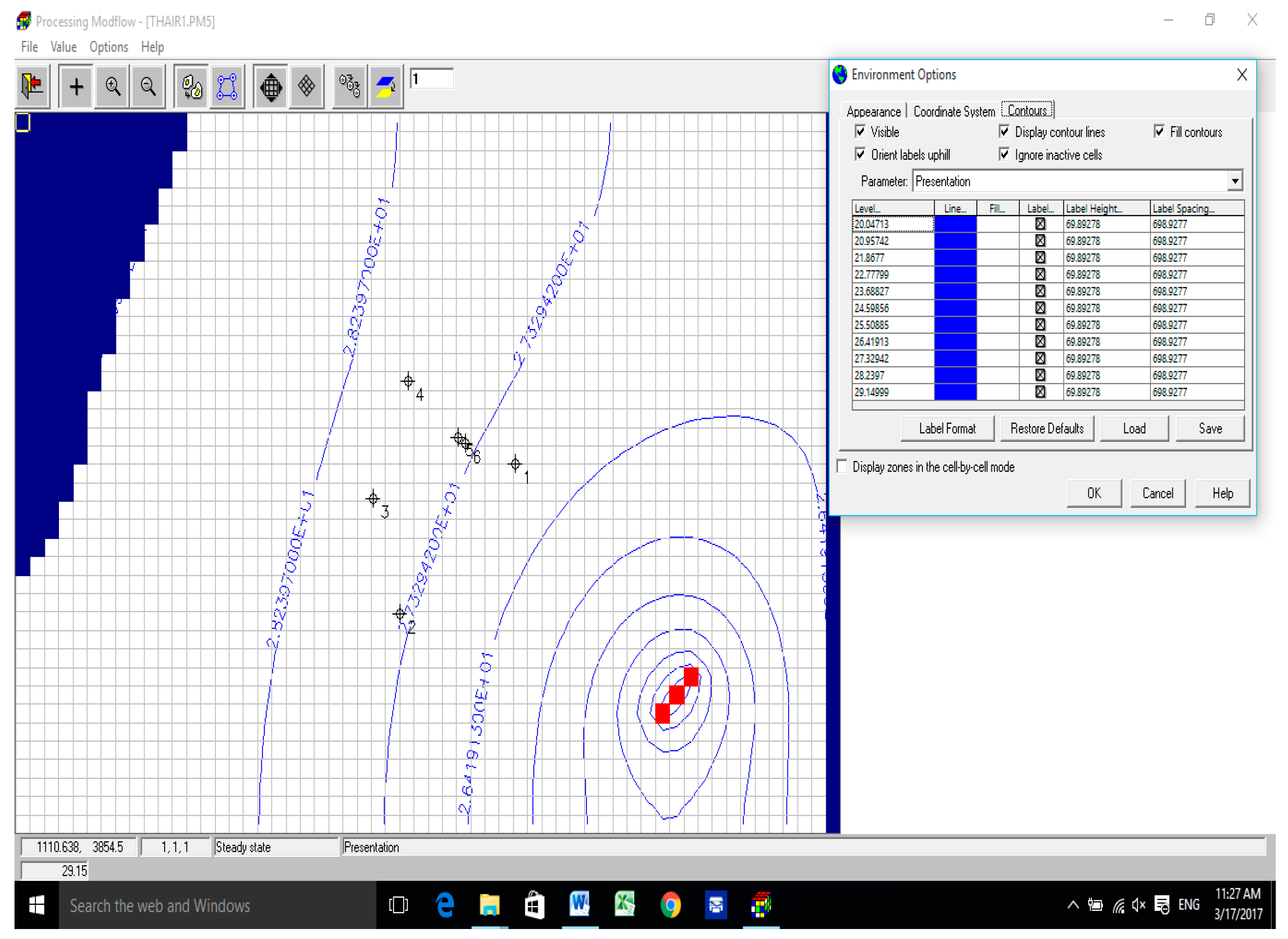Enable Display zones in cell-by-cell mode
Viewport: 1288px width, 939px height.
(842, 467)
